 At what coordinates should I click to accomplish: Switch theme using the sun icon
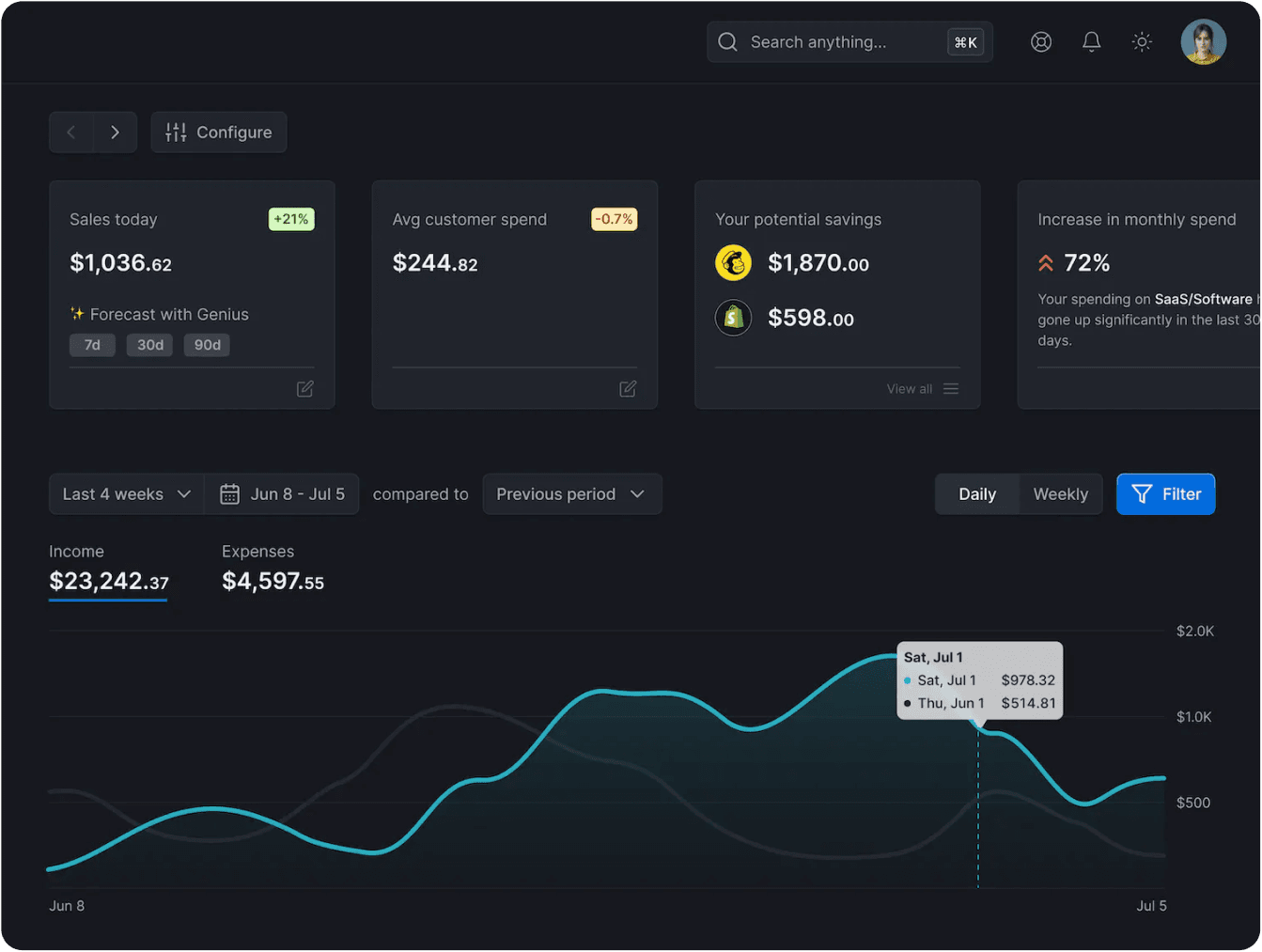(1141, 41)
